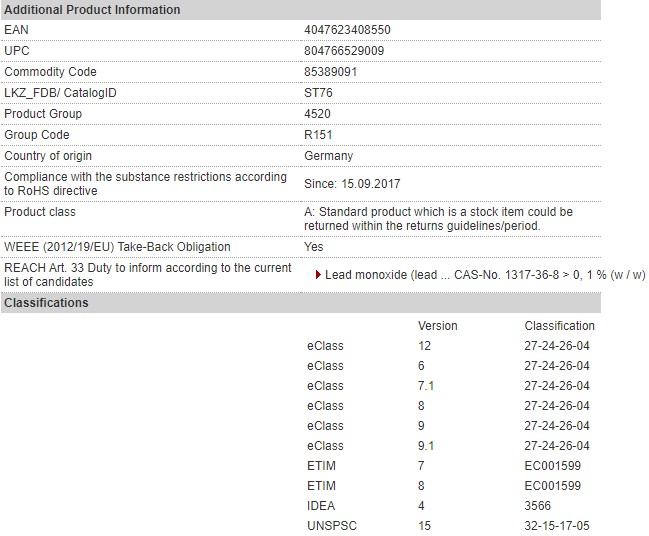Click the Commodity Code value 85389091

(330, 72)
